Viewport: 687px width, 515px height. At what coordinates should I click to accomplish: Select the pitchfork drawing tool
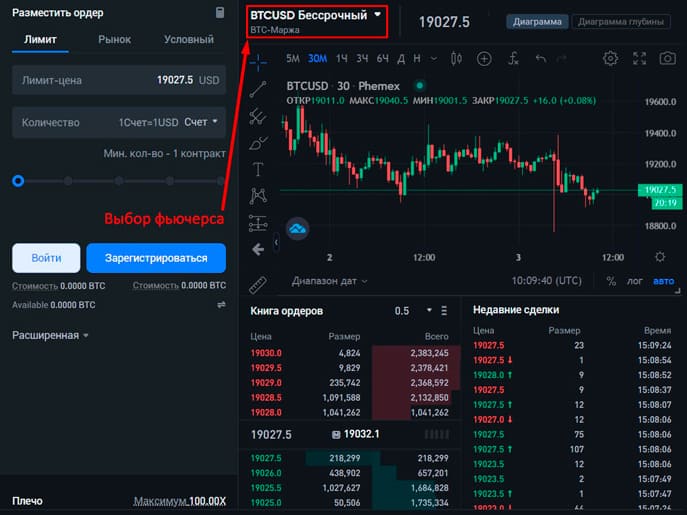(258, 116)
